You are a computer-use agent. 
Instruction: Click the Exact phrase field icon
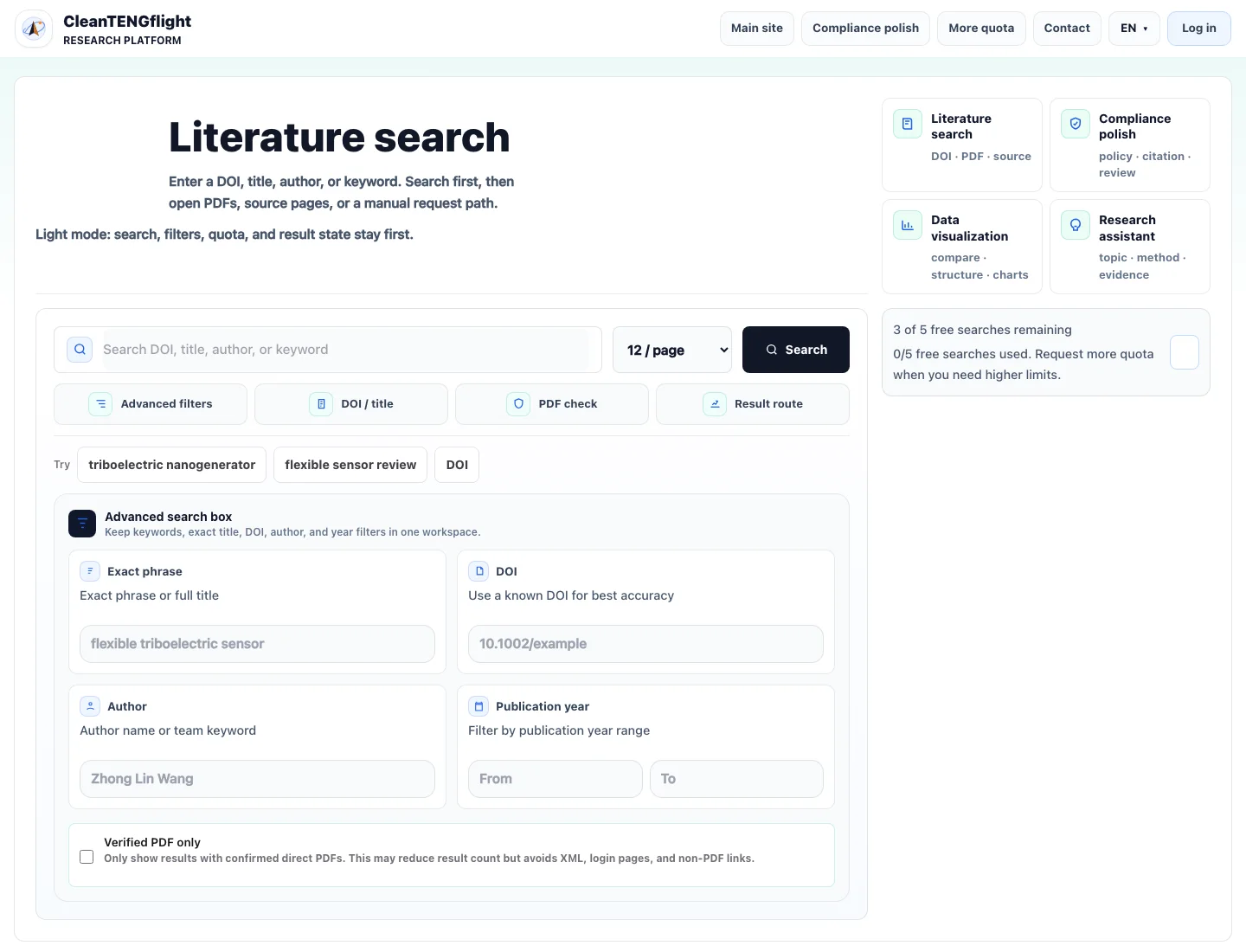90,571
